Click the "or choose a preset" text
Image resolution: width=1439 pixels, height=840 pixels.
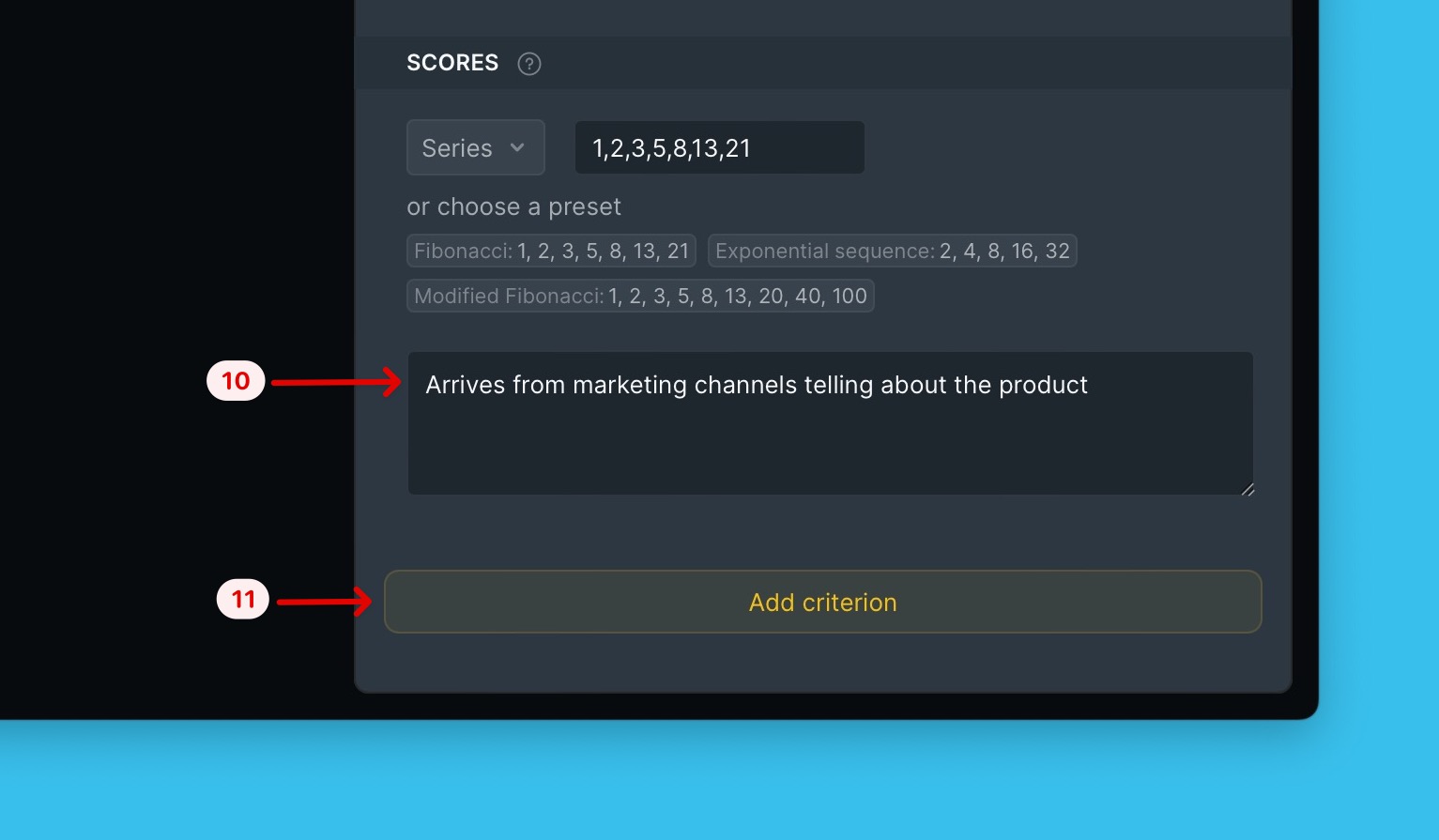click(513, 206)
